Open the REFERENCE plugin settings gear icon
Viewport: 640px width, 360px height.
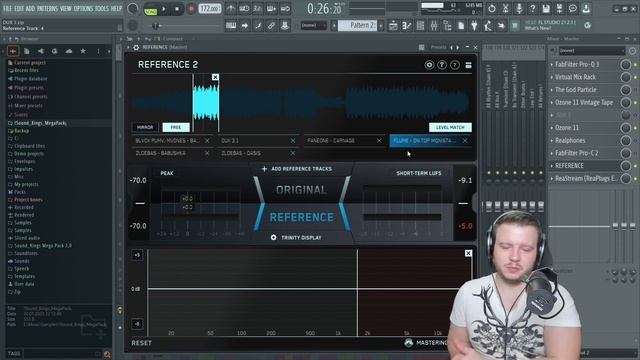136,47
